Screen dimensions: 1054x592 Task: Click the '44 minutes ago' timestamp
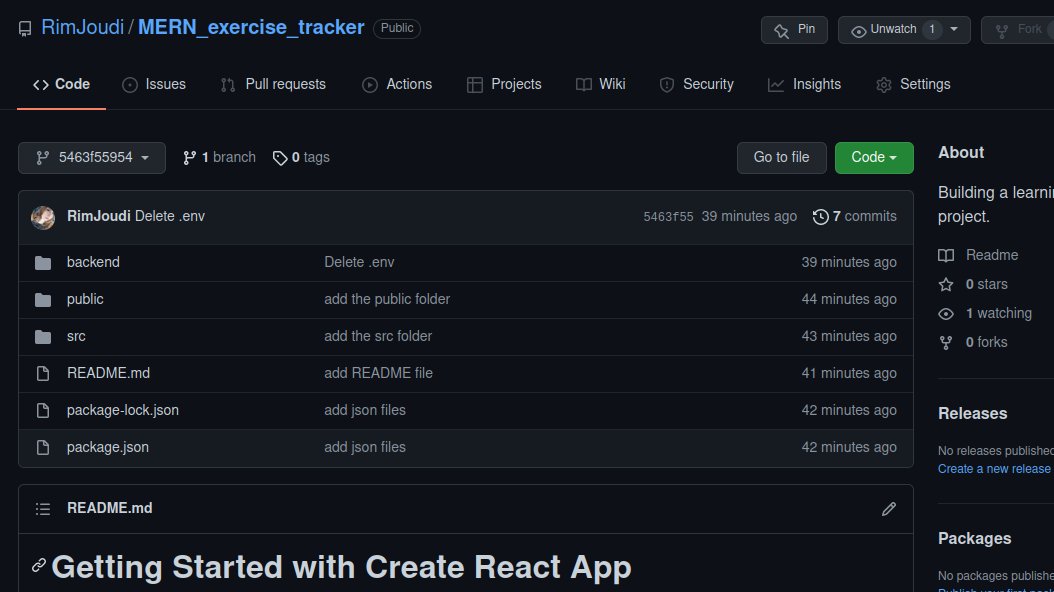point(849,299)
